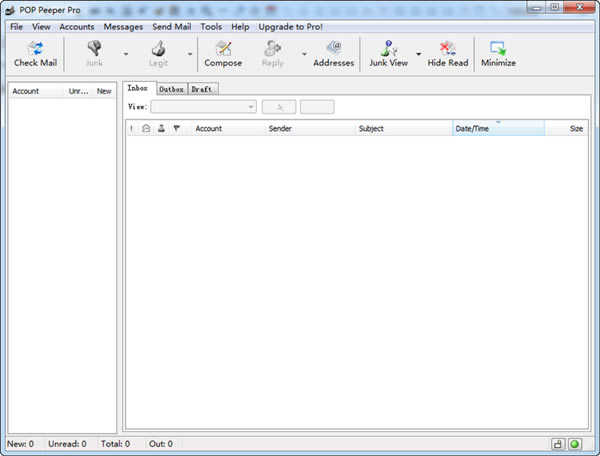
Task: Expand the Junk View dropdown arrow
Action: tap(418, 54)
